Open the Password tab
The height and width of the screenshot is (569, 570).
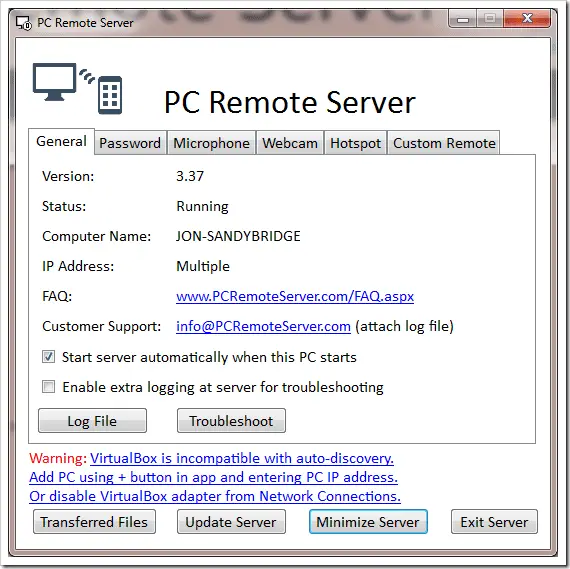130,143
